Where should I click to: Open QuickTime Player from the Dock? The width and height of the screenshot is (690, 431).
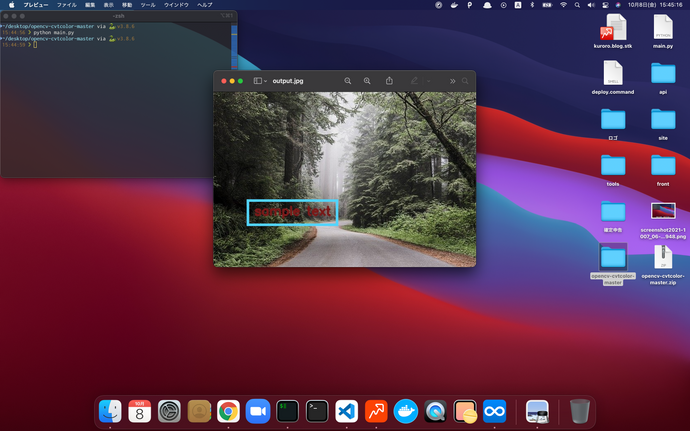tap(435, 411)
